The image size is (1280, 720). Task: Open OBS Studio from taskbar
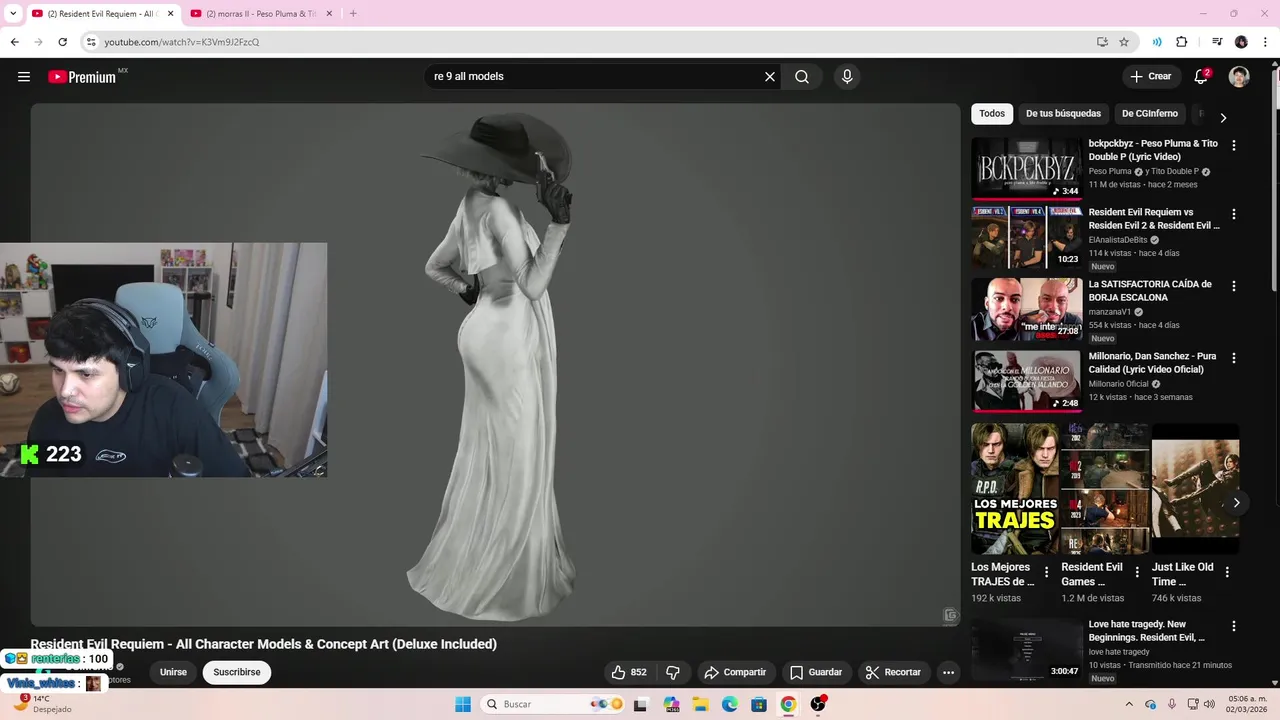coord(818,704)
